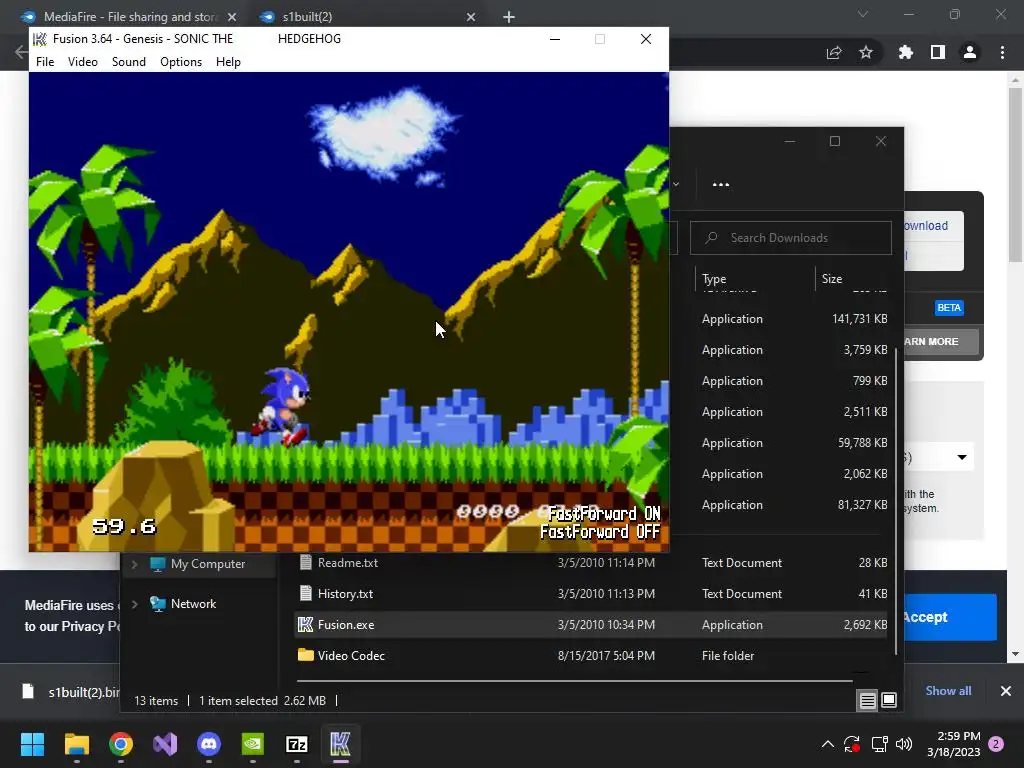Click the Learn More button on MediaFire

[x=940, y=342]
